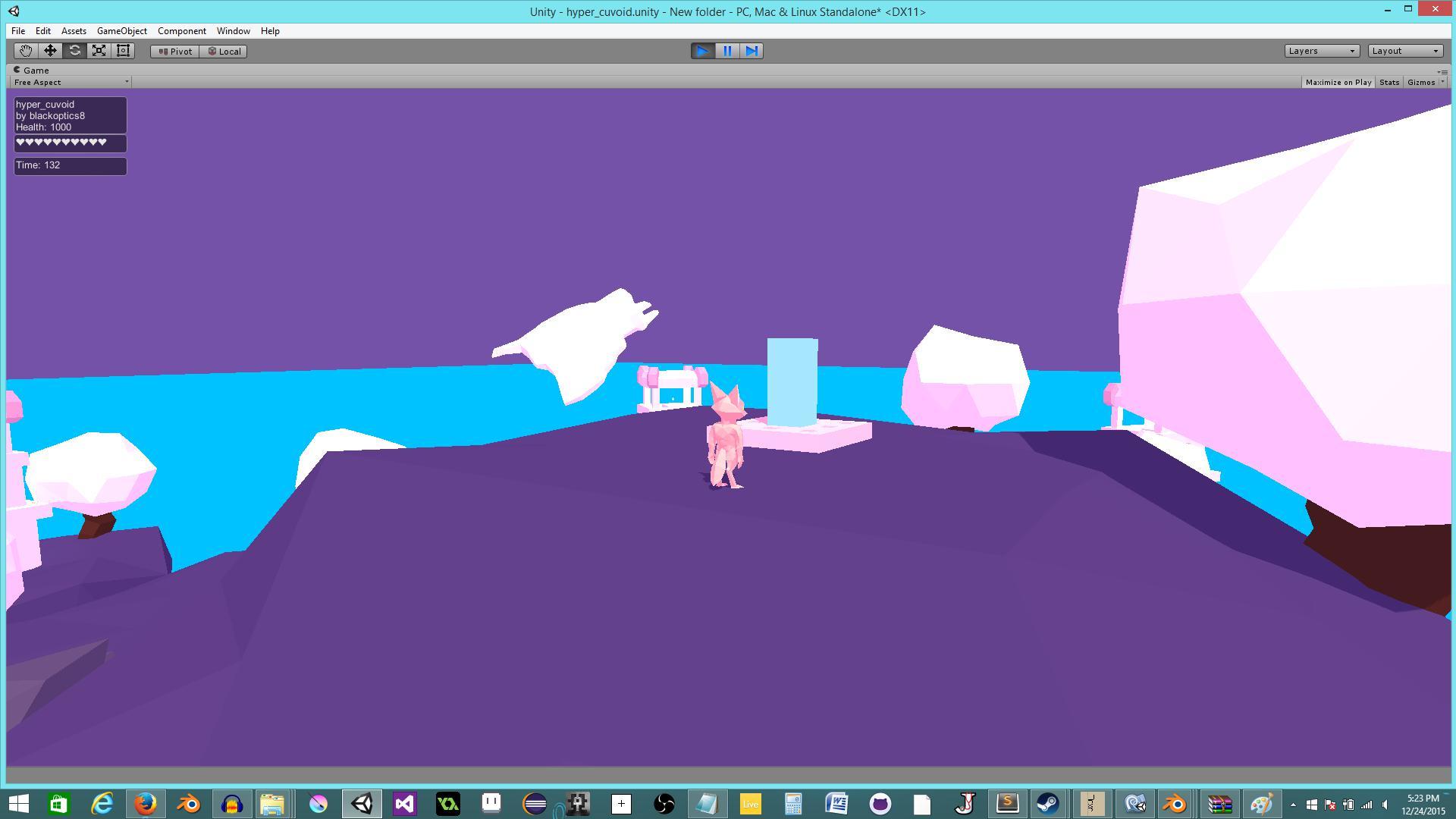The image size is (1456, 819).
Task: Open the Layers dropdown
Action: tap(1321, 51)
